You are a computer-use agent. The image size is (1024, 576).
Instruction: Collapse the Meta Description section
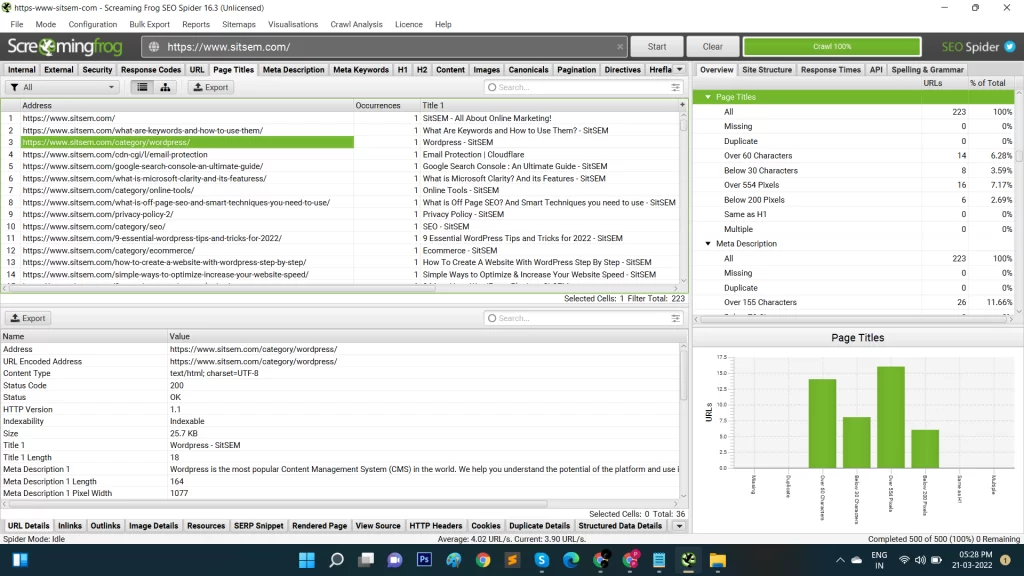point(708,244)
